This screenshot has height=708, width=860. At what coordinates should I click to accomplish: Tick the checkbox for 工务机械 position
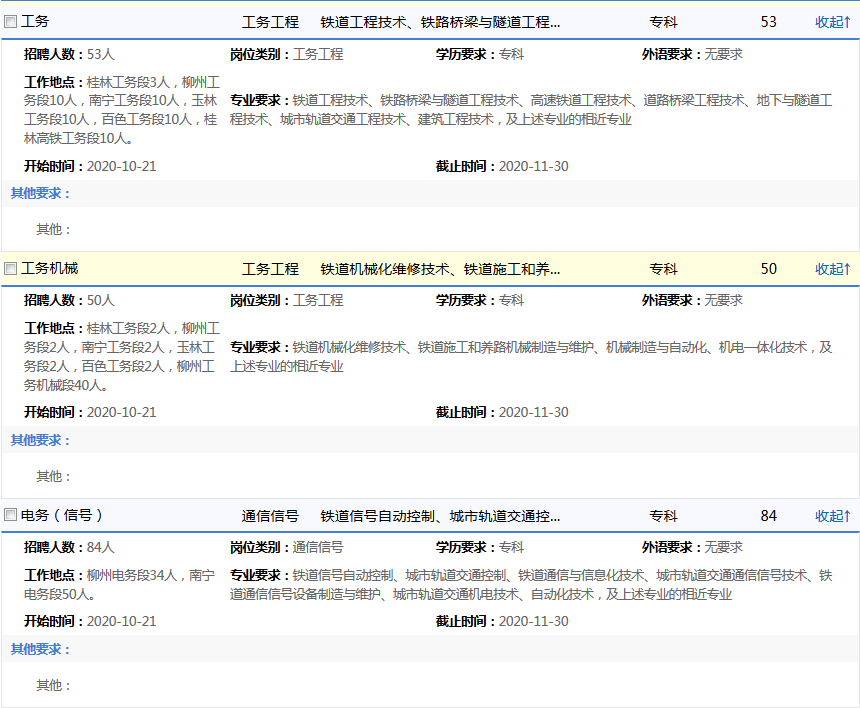pos(11,269)
